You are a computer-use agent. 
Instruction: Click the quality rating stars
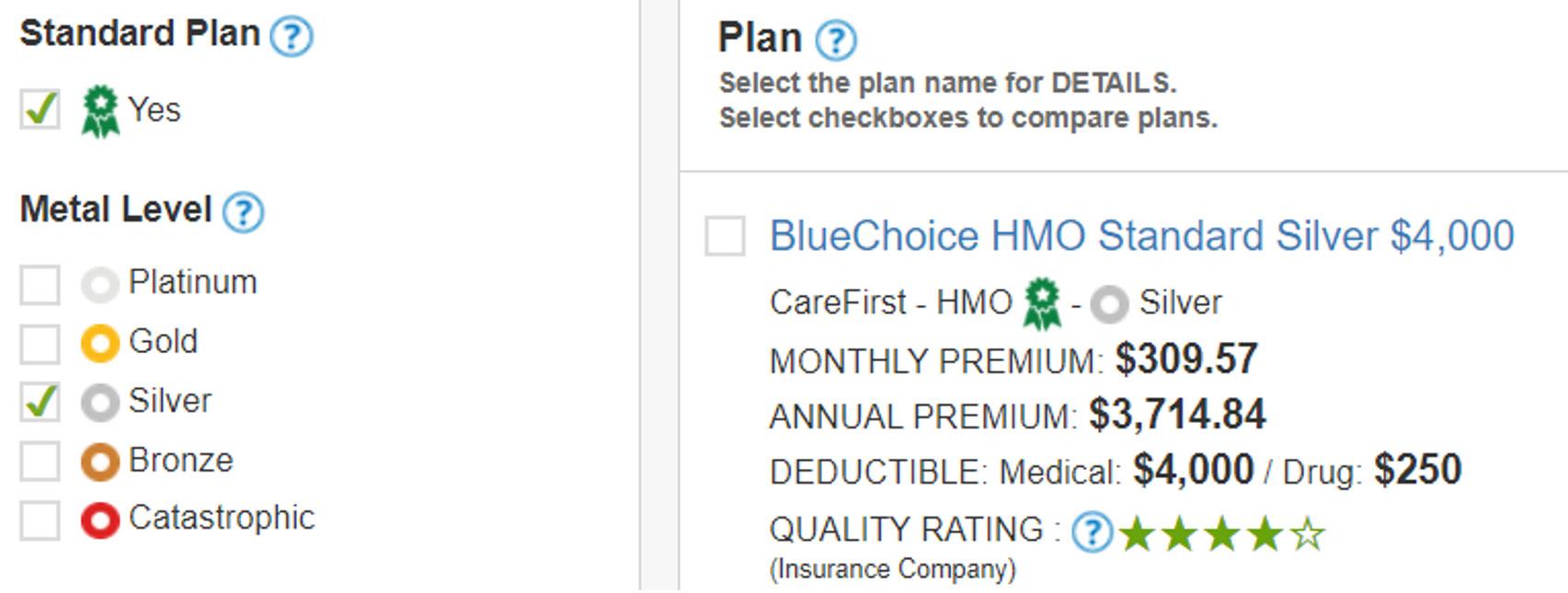coord(1221,533)
